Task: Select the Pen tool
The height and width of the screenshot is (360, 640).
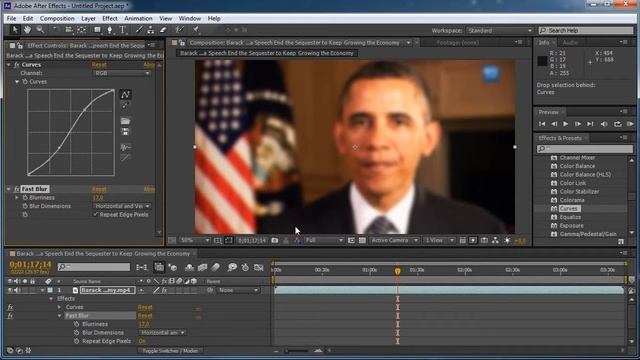Action: pyautogui.click(x=109, y=30)
